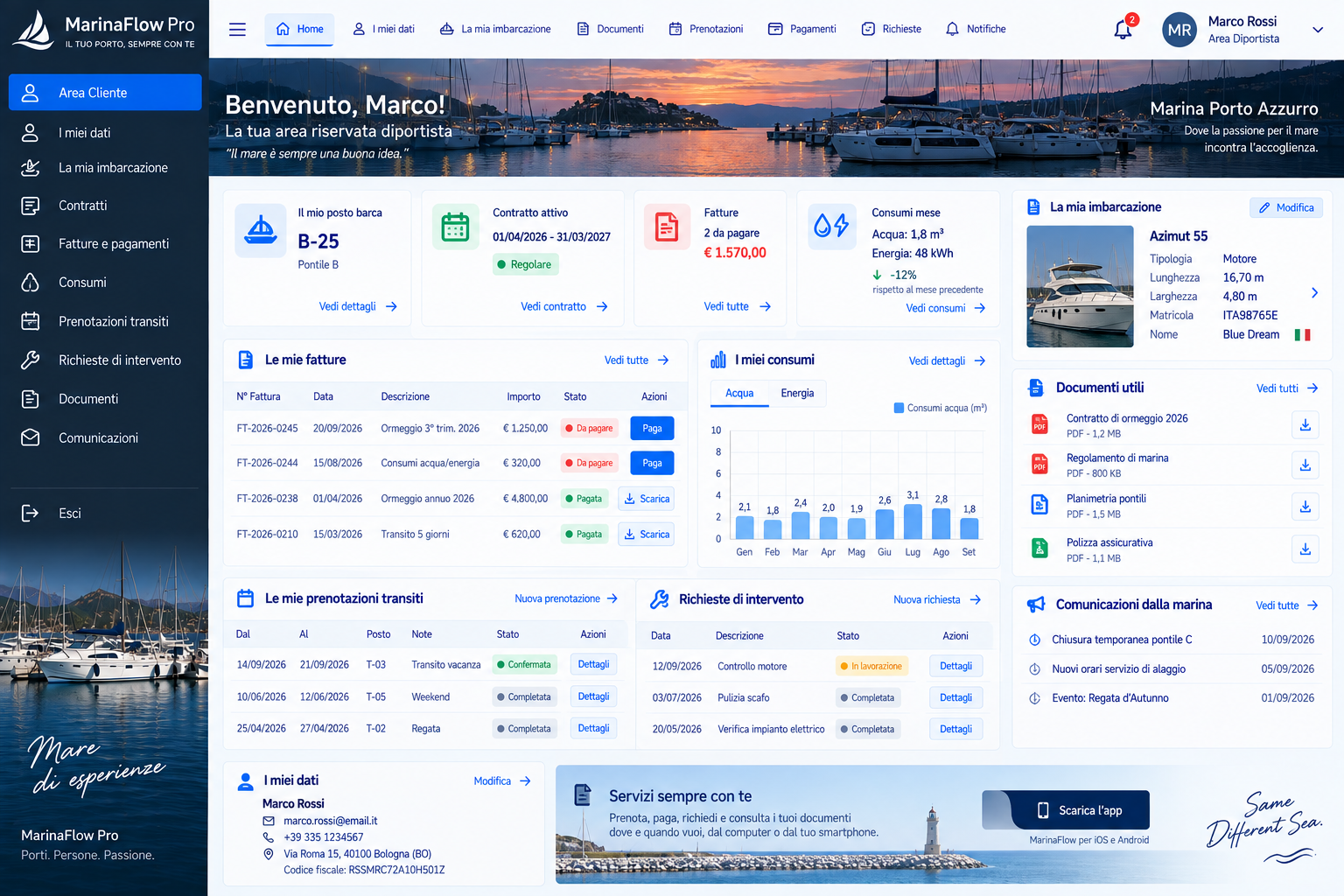Viewport: 1344px width, 896px height.
Task: Click the Le mie fatture document icon
Action: pos(246,360)
